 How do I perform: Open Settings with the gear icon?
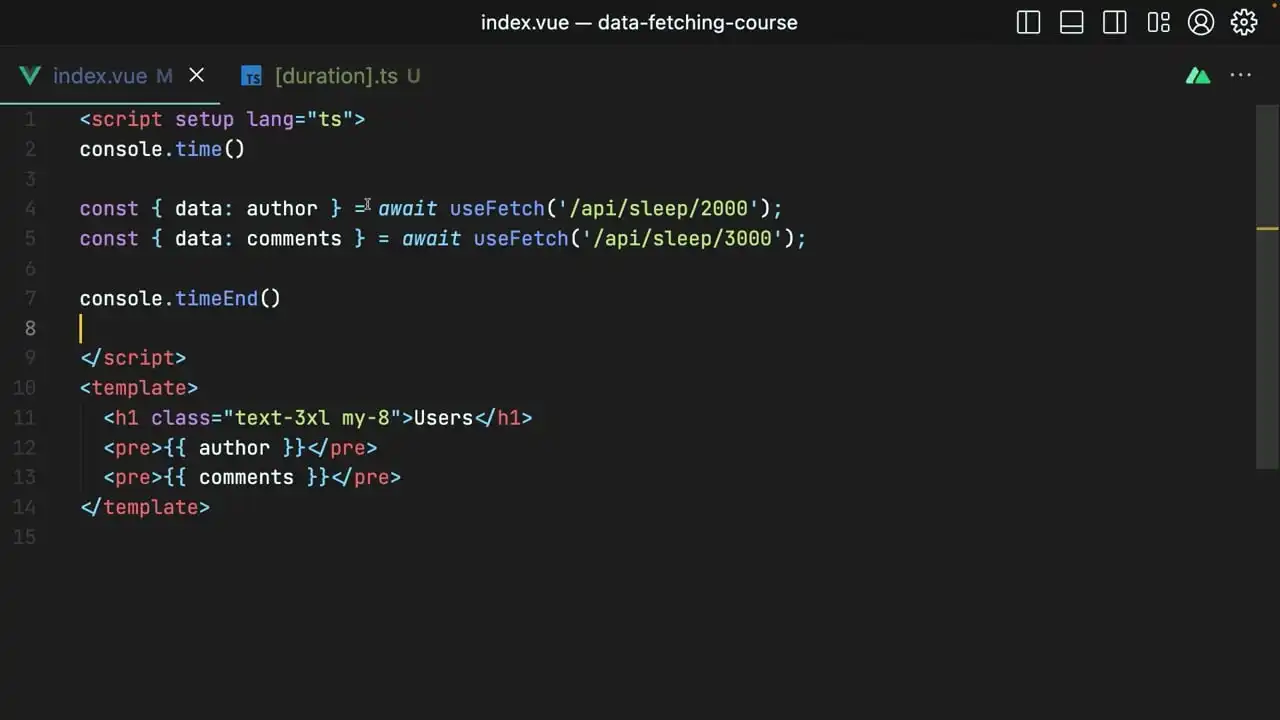1243,22
